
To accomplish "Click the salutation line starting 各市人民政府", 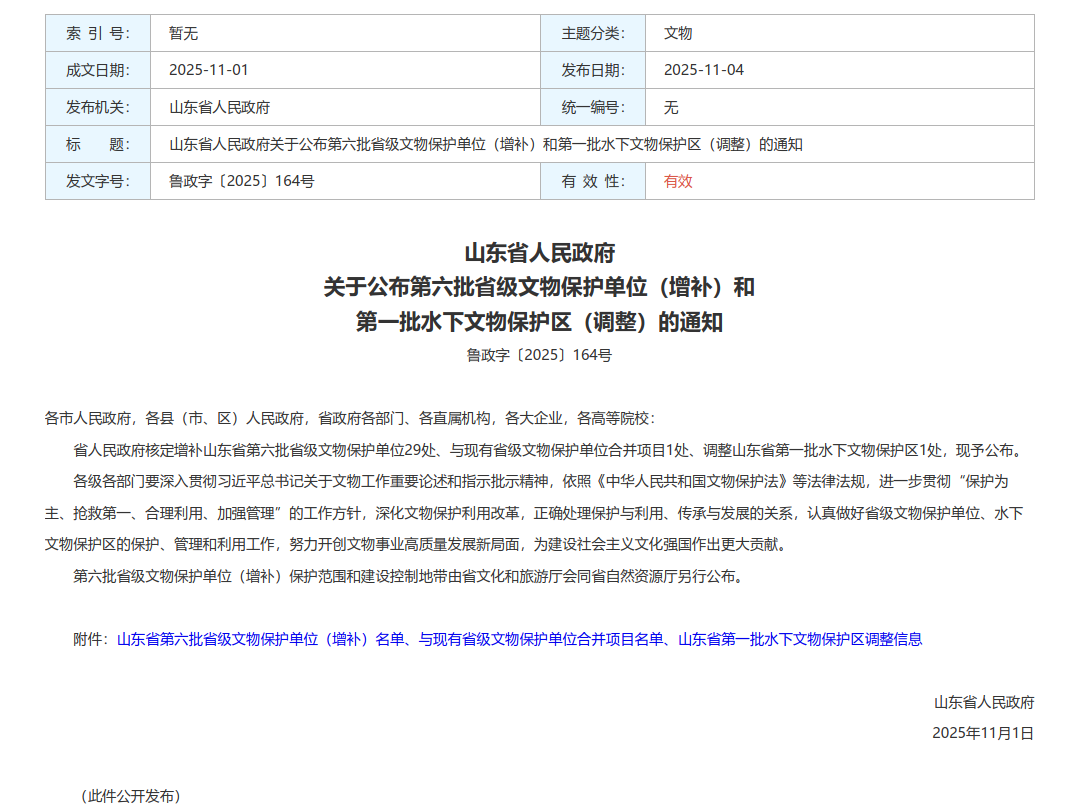I will (x=350, y=418).
